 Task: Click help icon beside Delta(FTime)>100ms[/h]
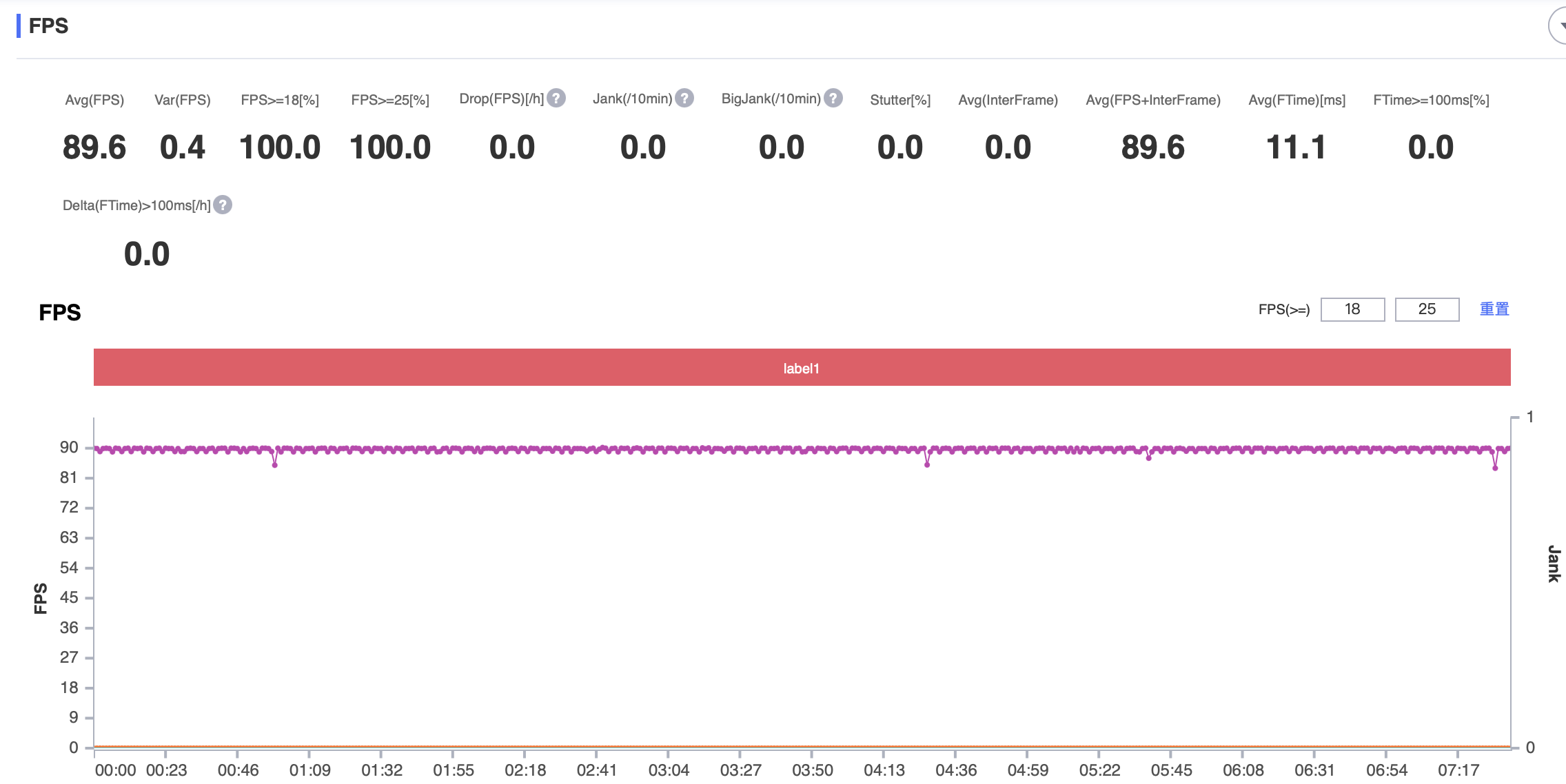tap(223, 205)
